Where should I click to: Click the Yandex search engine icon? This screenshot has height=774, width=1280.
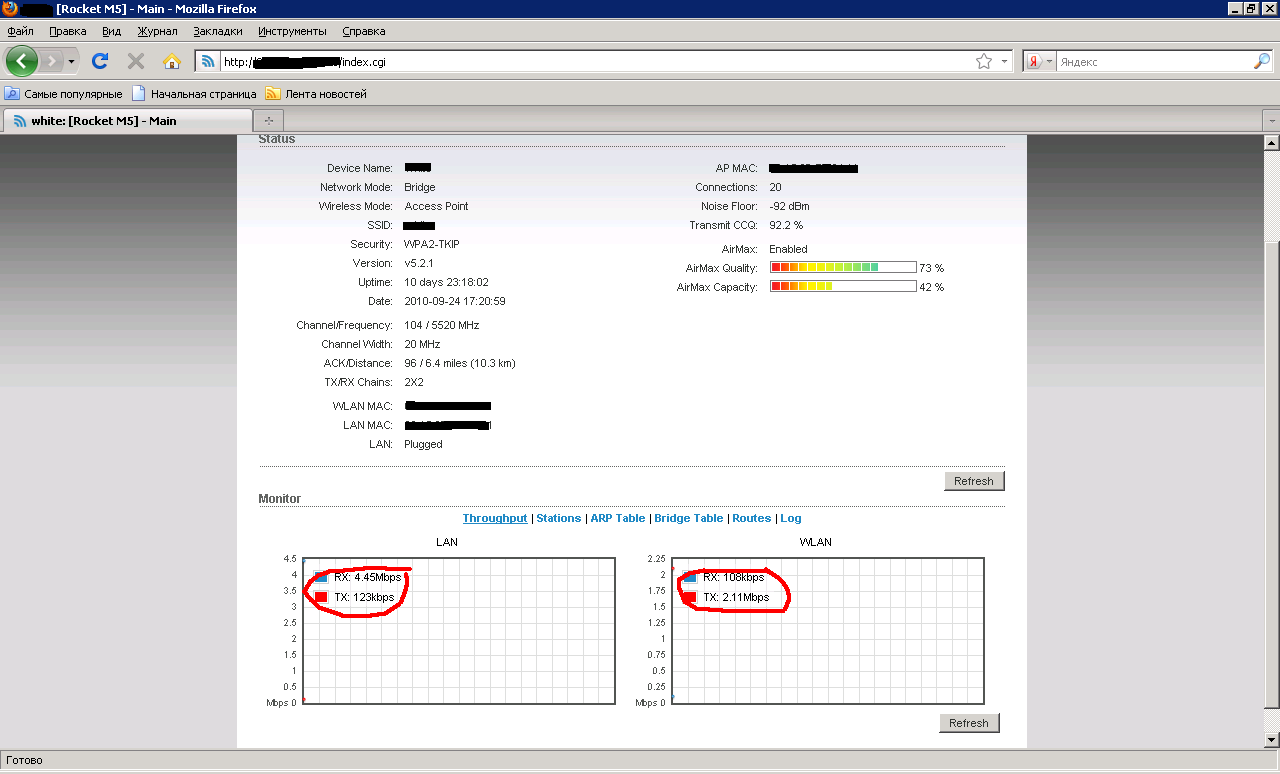[1035, 62]
